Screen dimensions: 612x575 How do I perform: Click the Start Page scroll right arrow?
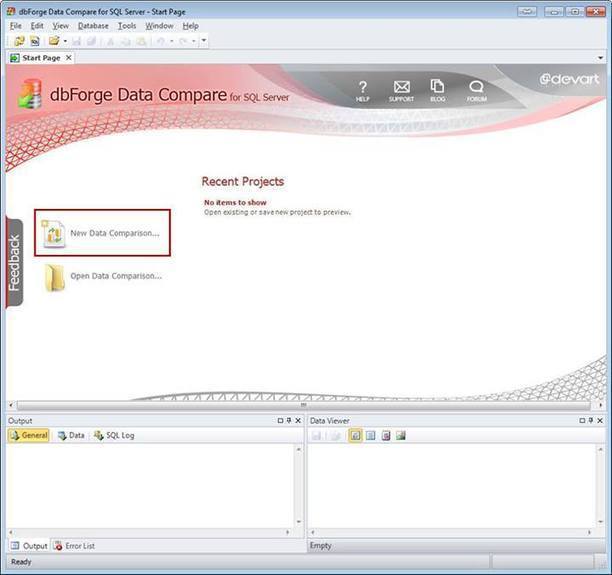point(600,405)
